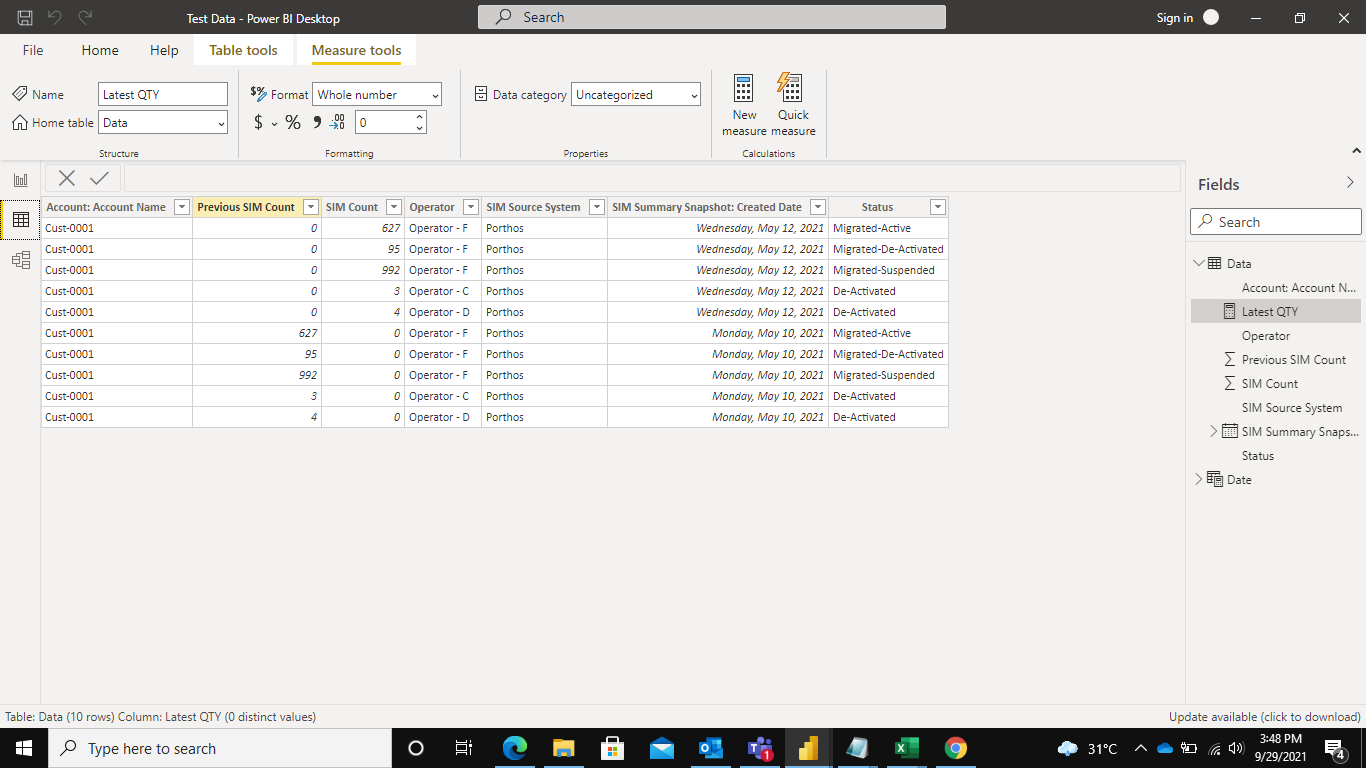The height and width of the screenshot is (768, 1366).
Task: Switch to the Help tab
Action: coord(164,50)
